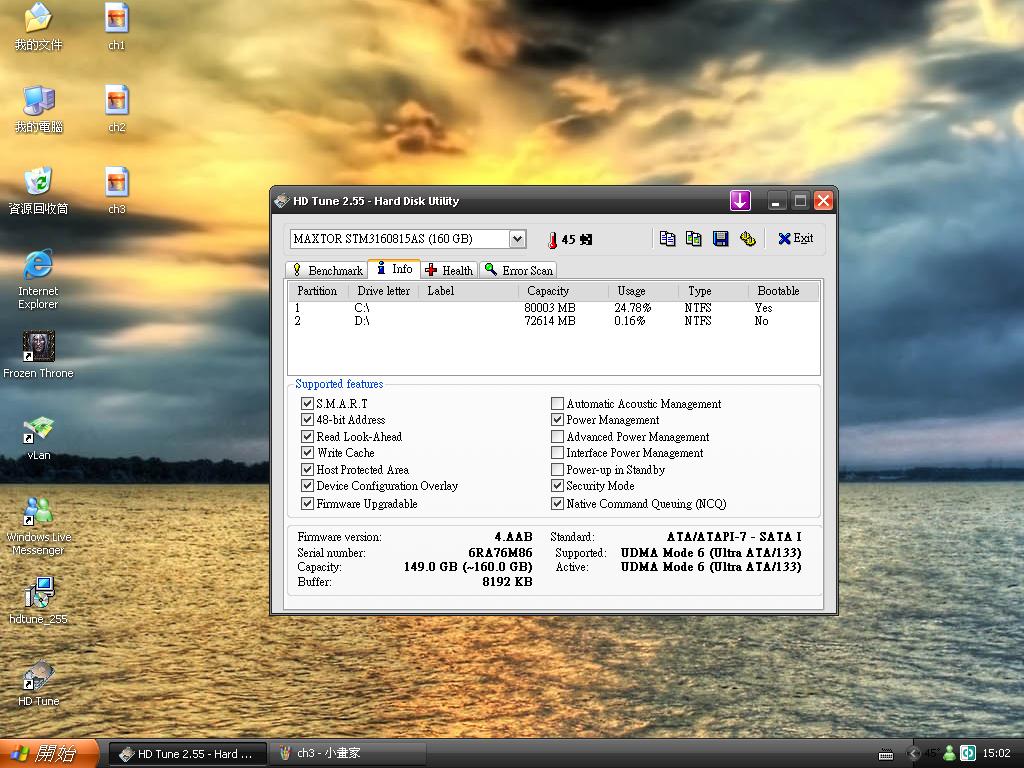Click the purple down-arrow title bar button
The height and width of the screenshot is (768, 1024).
coord(740,201)
